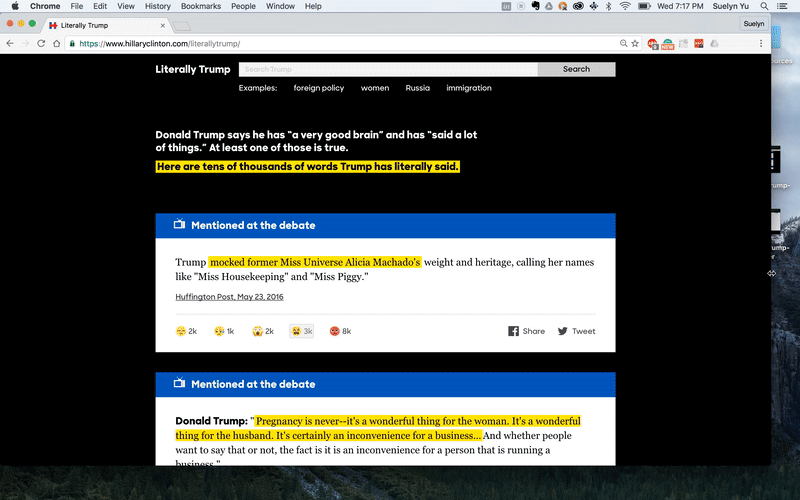Screen dimensions: 800x500
Task: Open the red extension icon with the badge
Action: (x=653, y=44)
